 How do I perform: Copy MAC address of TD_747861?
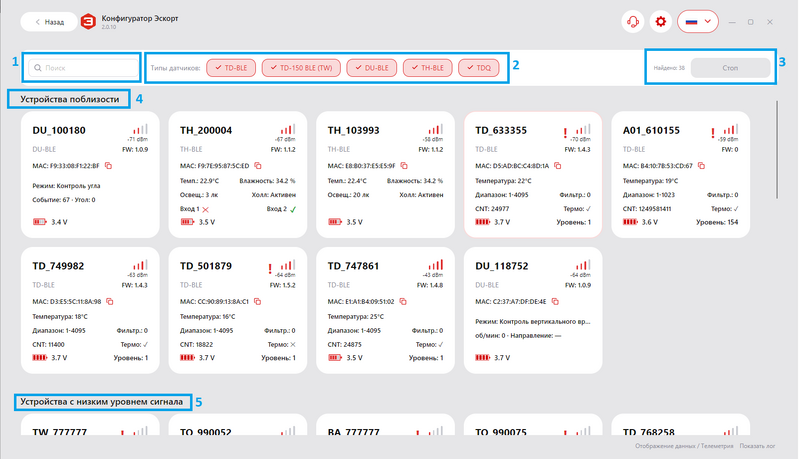pos(403,301)
